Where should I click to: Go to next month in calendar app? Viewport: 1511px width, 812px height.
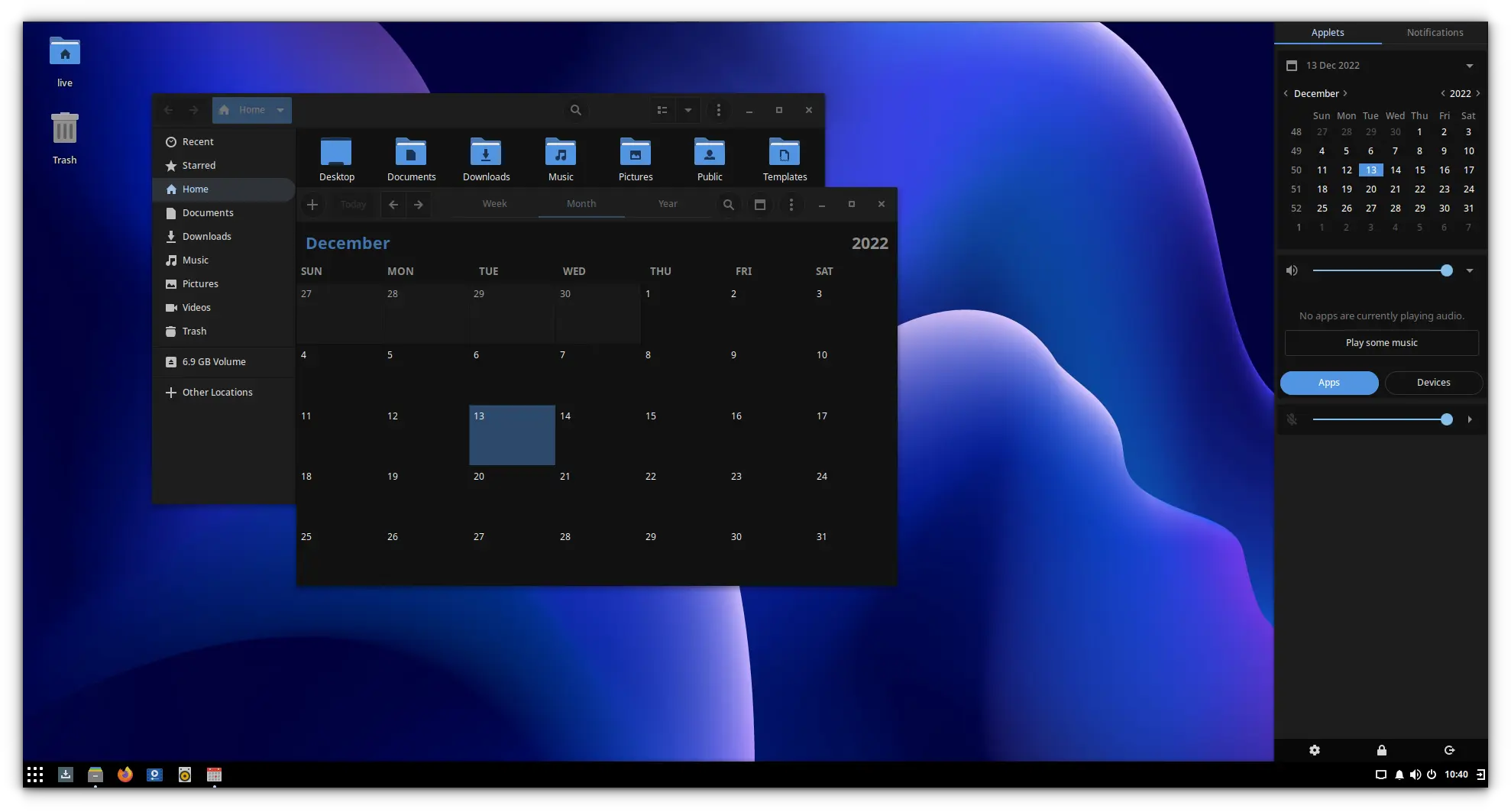pos(419,205)
